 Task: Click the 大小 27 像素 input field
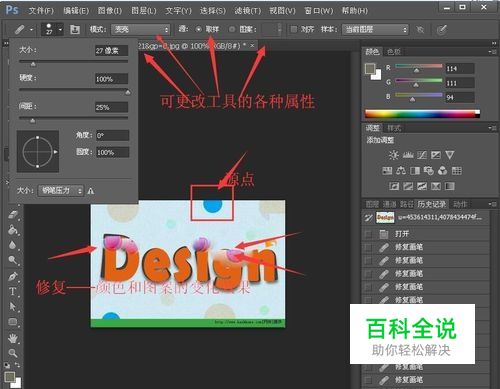point(111,51)
